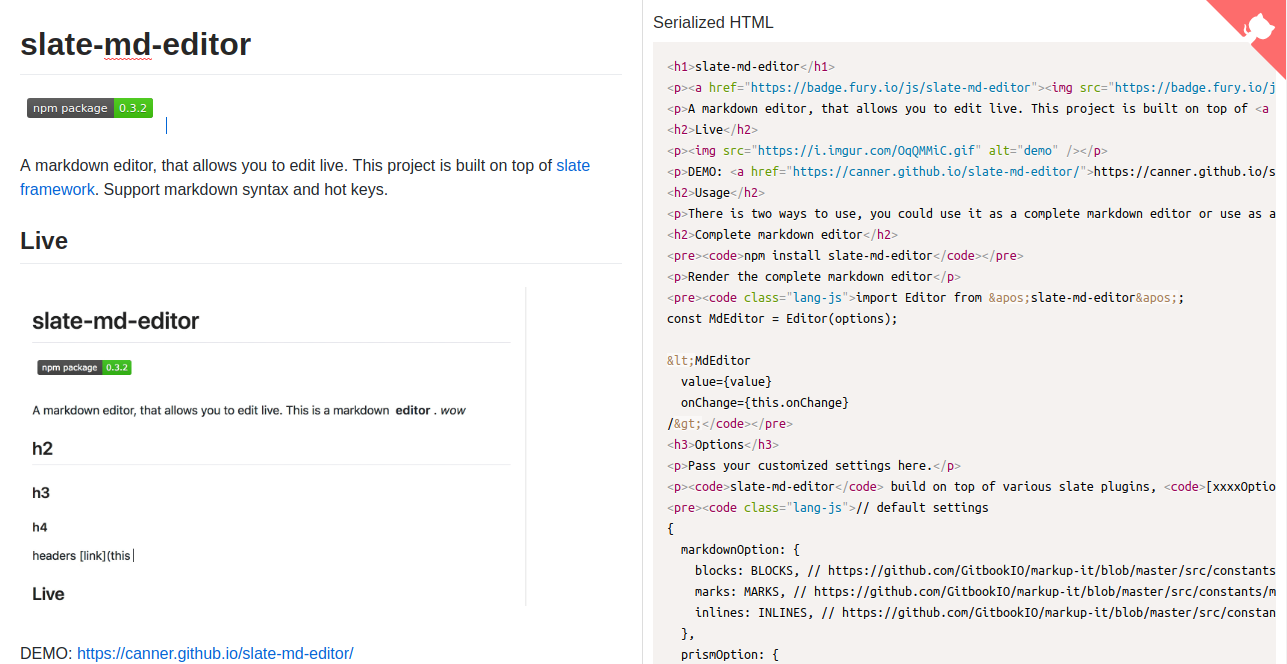Click the <h3>Options</h3> code line
The height and width of the screenshot is (664, 1287).
[x=723, y=445]
